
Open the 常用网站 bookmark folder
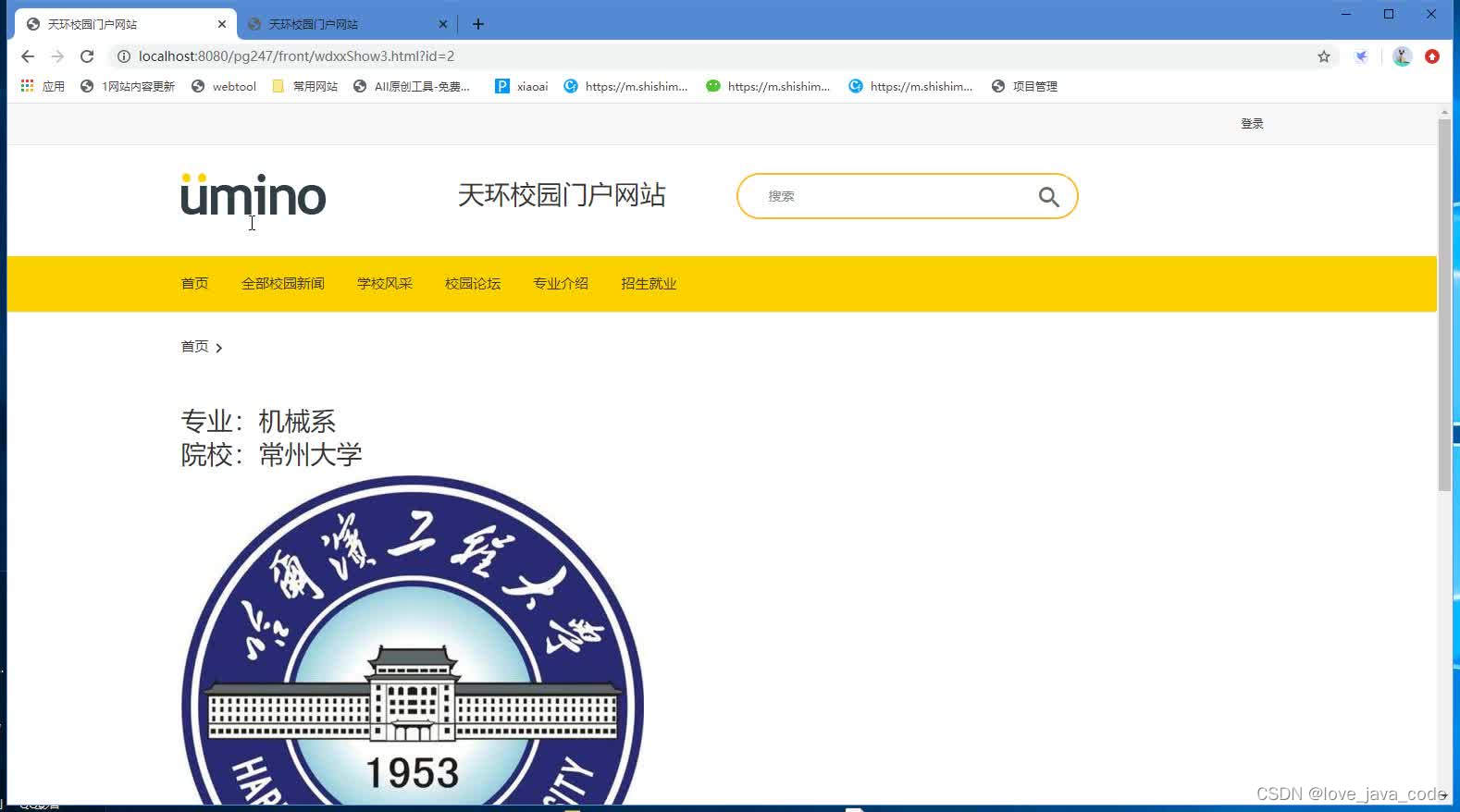(x=305, y=86)
